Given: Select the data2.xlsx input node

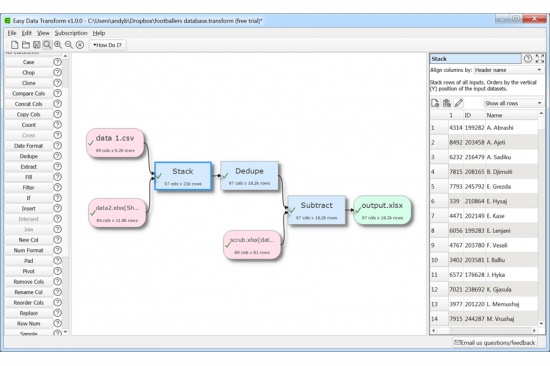Looking at the screenshot, I should pos(117,213).
